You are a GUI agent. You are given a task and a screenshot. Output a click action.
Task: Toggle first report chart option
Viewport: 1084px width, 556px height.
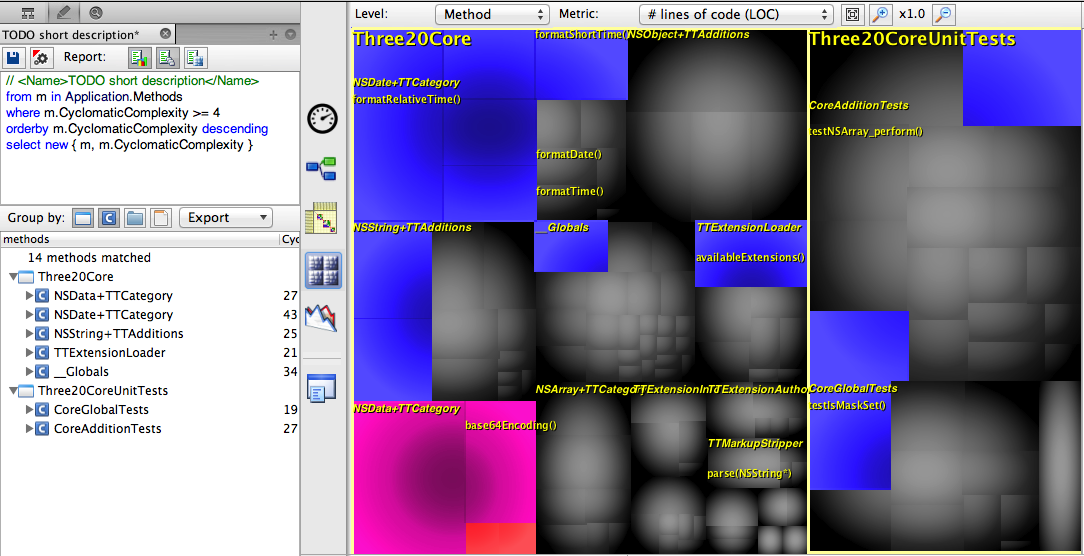140,57
